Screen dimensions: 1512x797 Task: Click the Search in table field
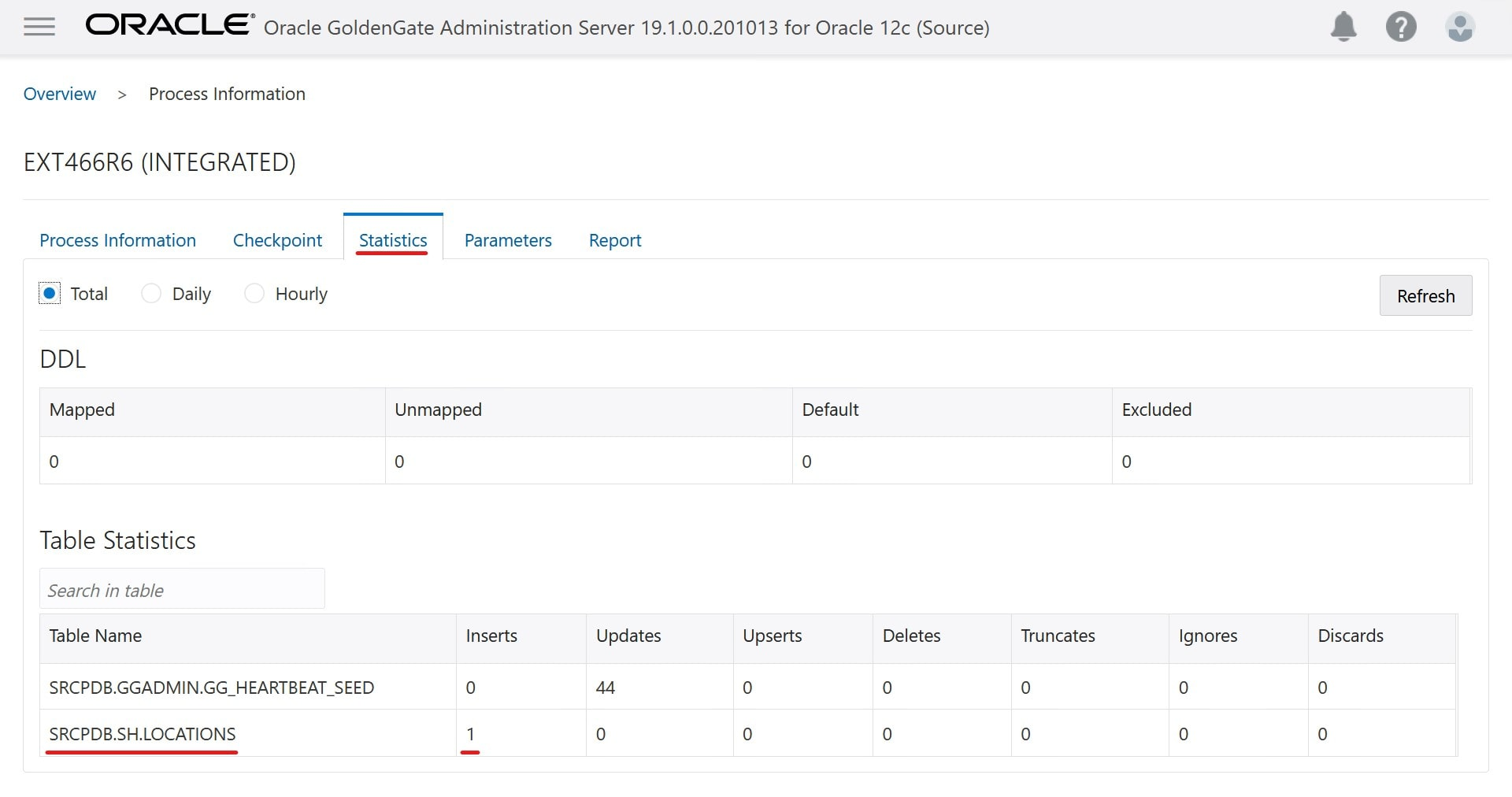182,590
